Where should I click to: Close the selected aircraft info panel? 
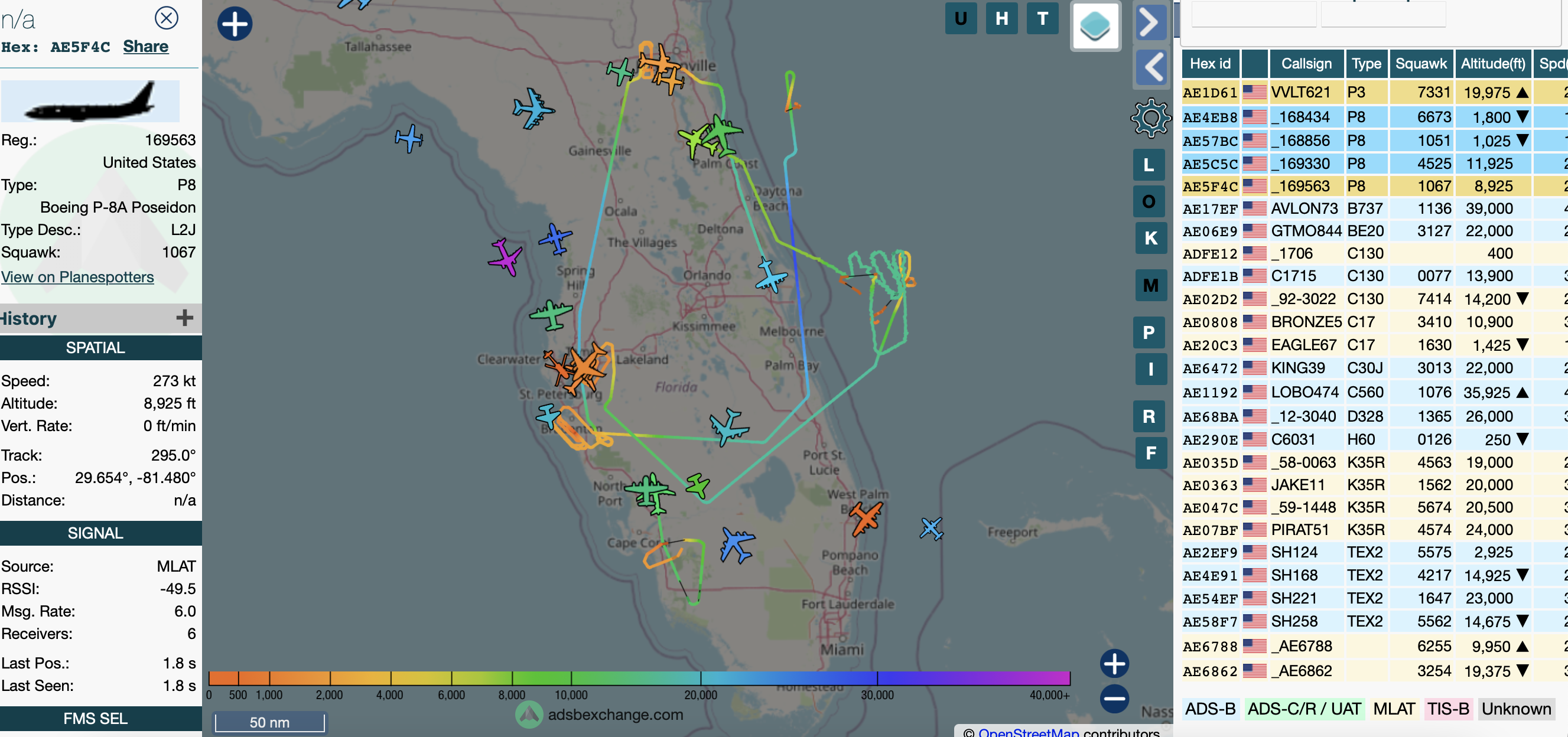(166, 18)
